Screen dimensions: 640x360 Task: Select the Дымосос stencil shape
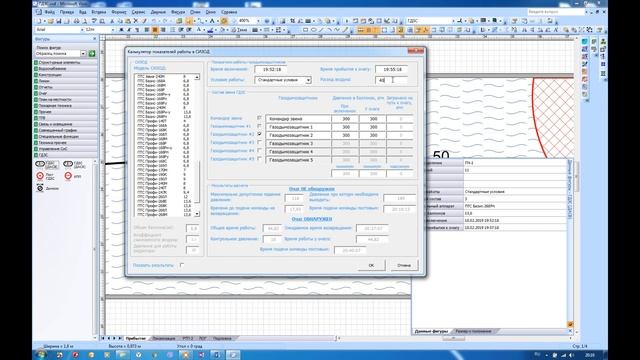pos(47,188)
